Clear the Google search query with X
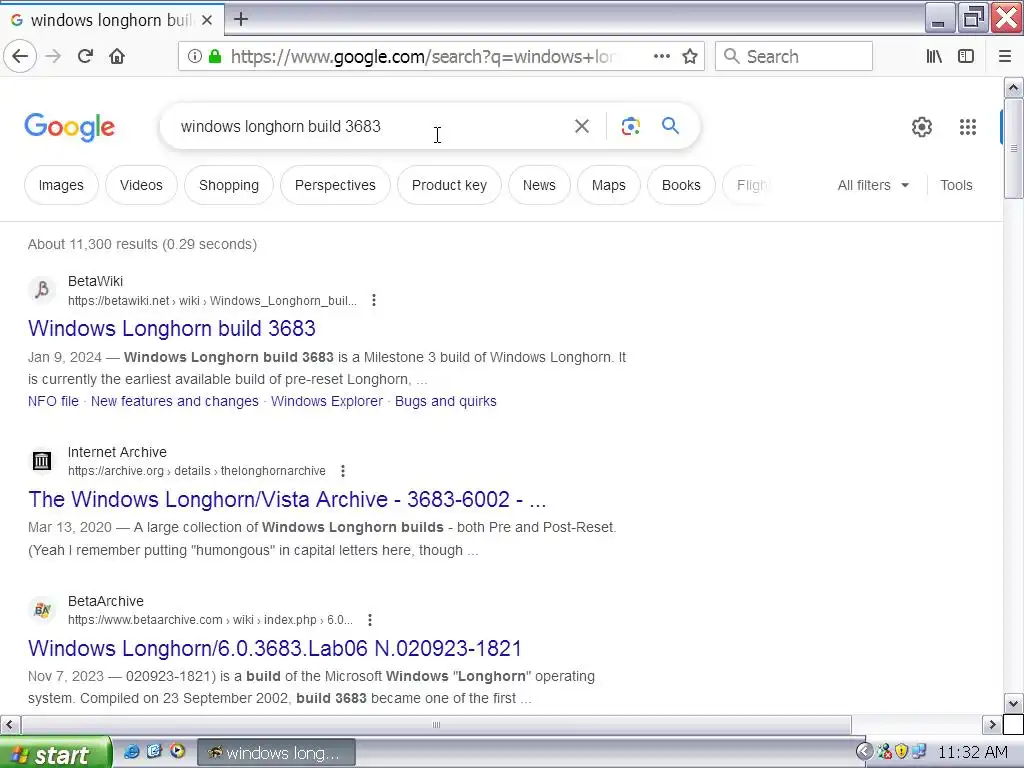Viewport: 1024px width, 768px height. (x=581, y=126)
